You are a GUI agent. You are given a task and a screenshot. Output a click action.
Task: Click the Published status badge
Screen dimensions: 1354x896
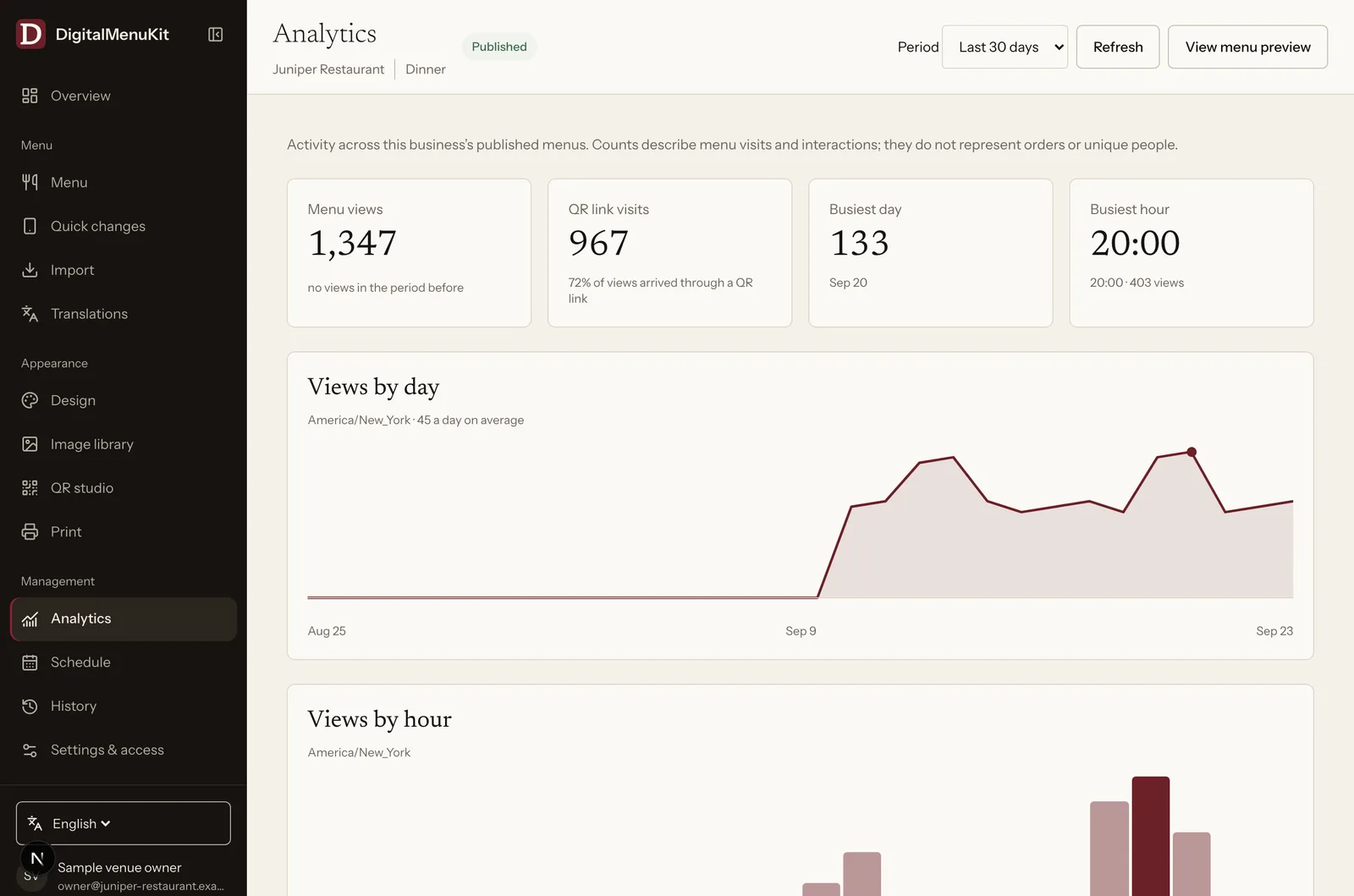(x=499, y=47)
